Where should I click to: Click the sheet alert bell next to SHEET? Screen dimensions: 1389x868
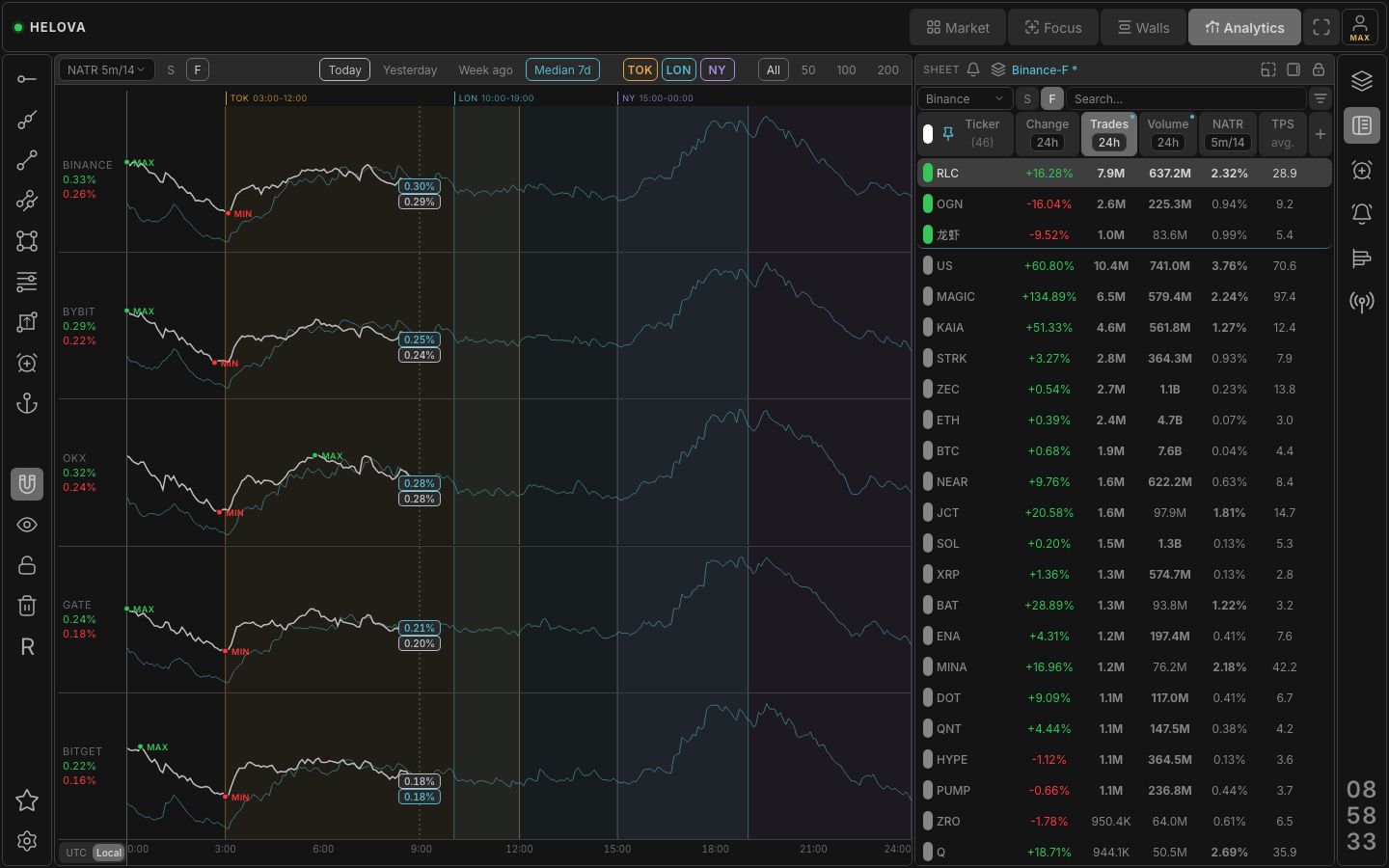(973, 69)
